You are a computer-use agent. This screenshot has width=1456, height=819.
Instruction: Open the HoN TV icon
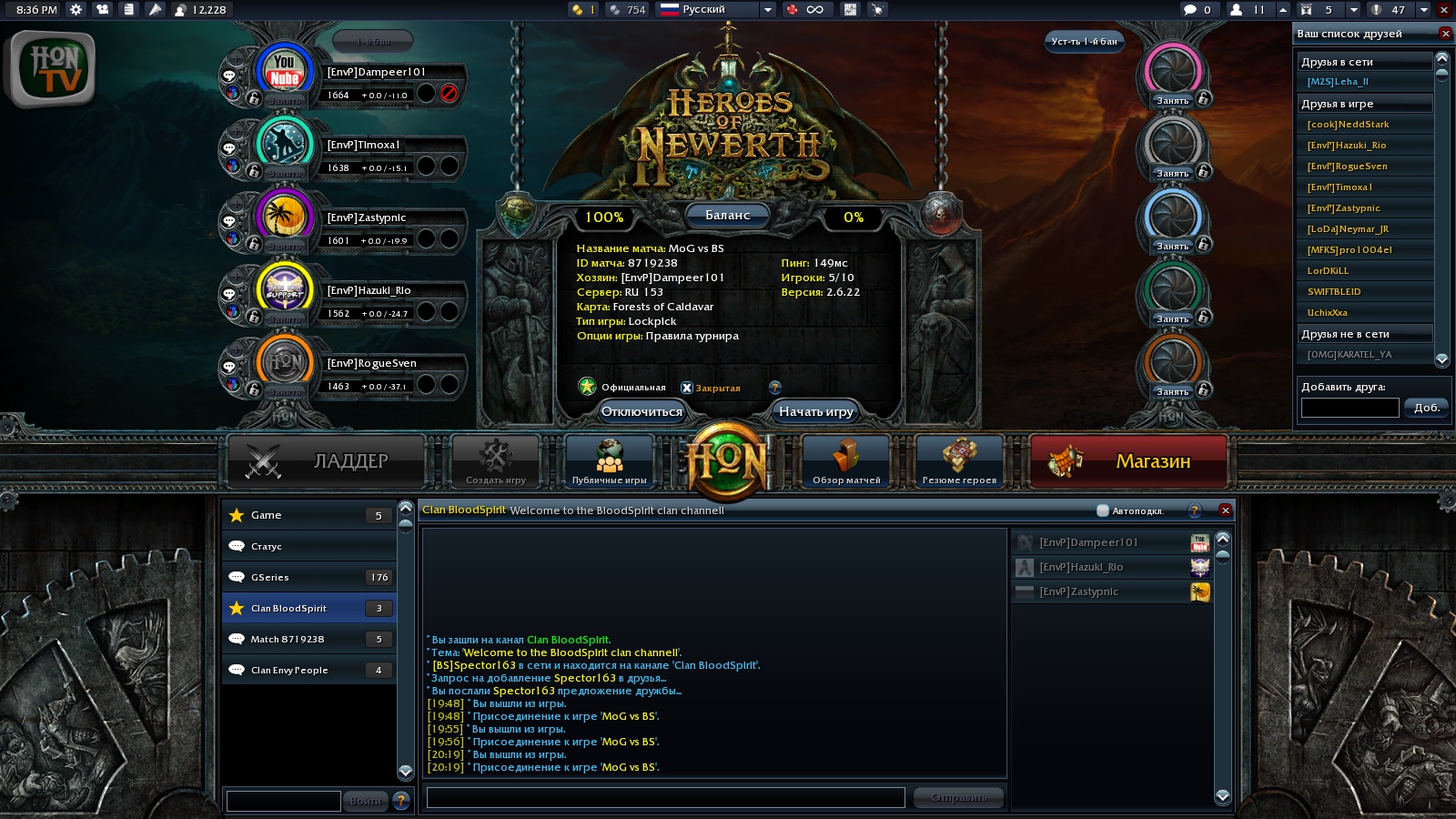point(53,70)
